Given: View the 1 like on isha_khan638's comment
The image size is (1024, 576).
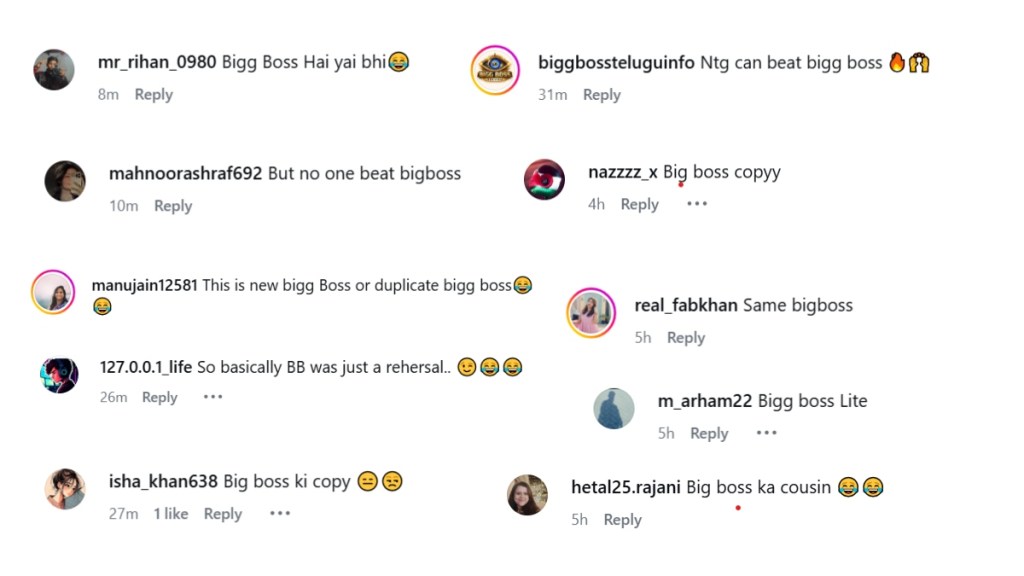Looking at the screenshot, I should pyautogui.click(x=170, y=514).
